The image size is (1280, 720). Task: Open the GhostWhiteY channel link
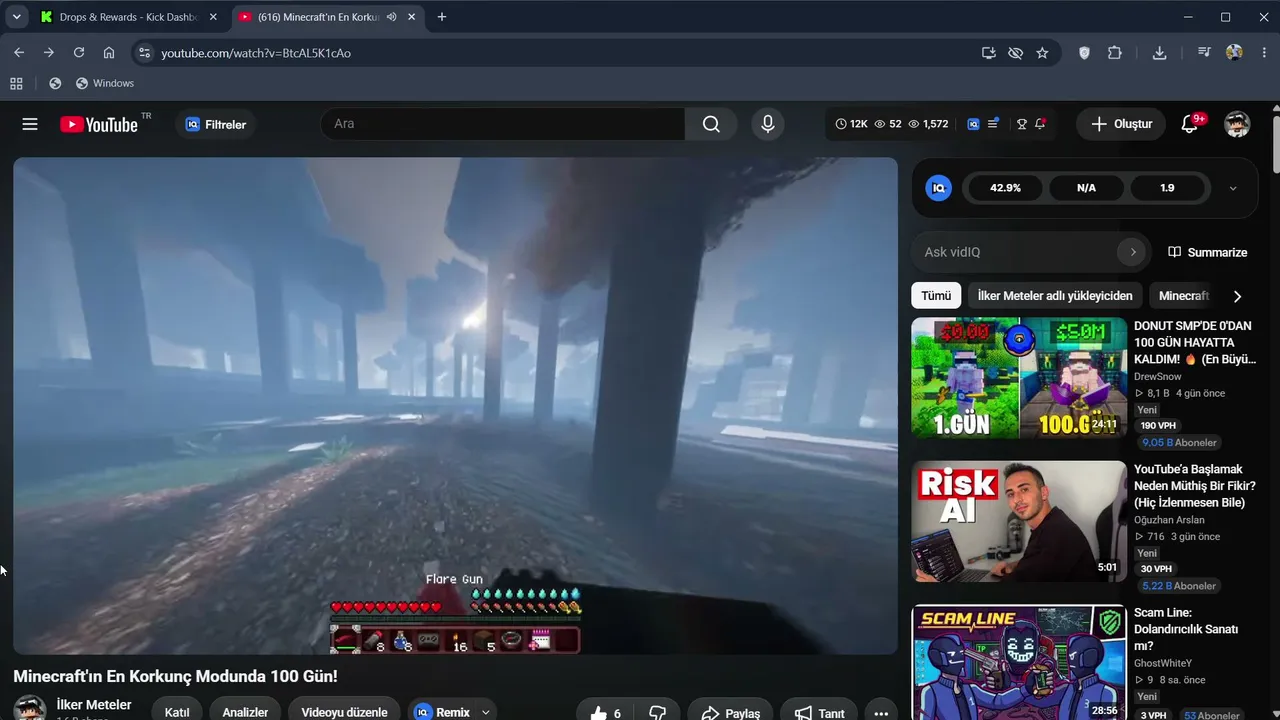1163,663
